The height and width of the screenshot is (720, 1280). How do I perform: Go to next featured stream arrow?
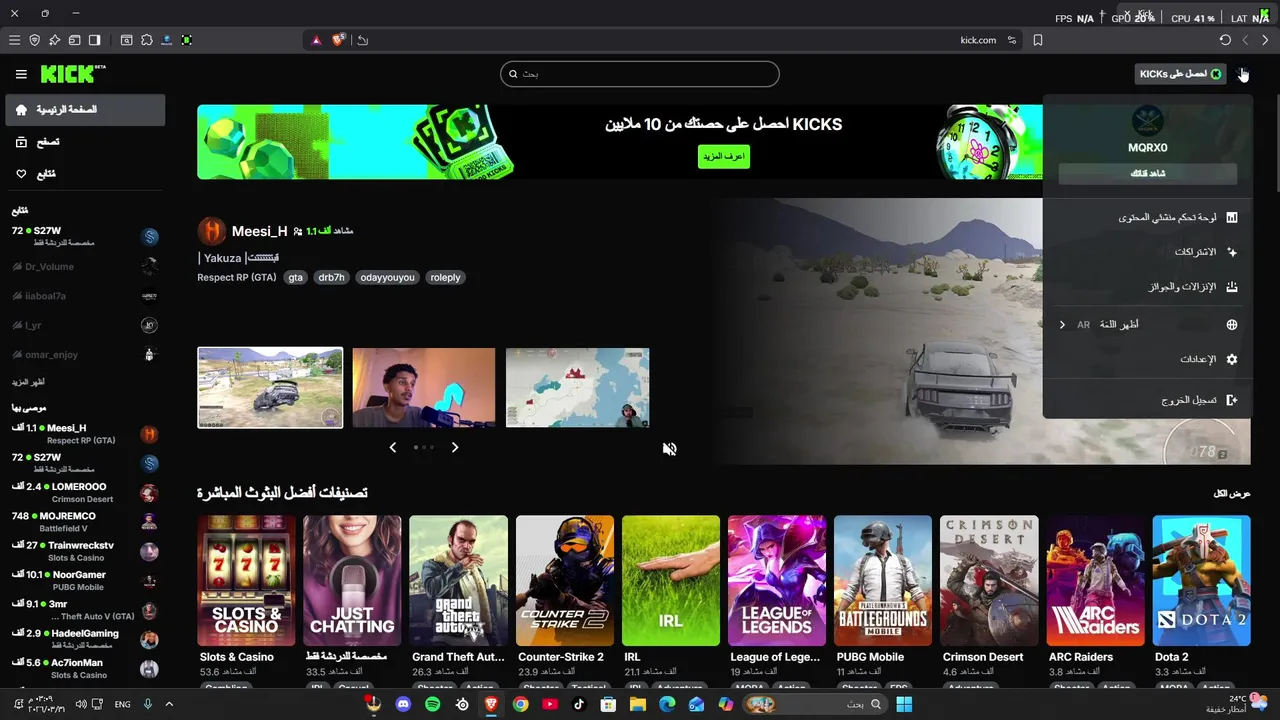coord(455,448)
